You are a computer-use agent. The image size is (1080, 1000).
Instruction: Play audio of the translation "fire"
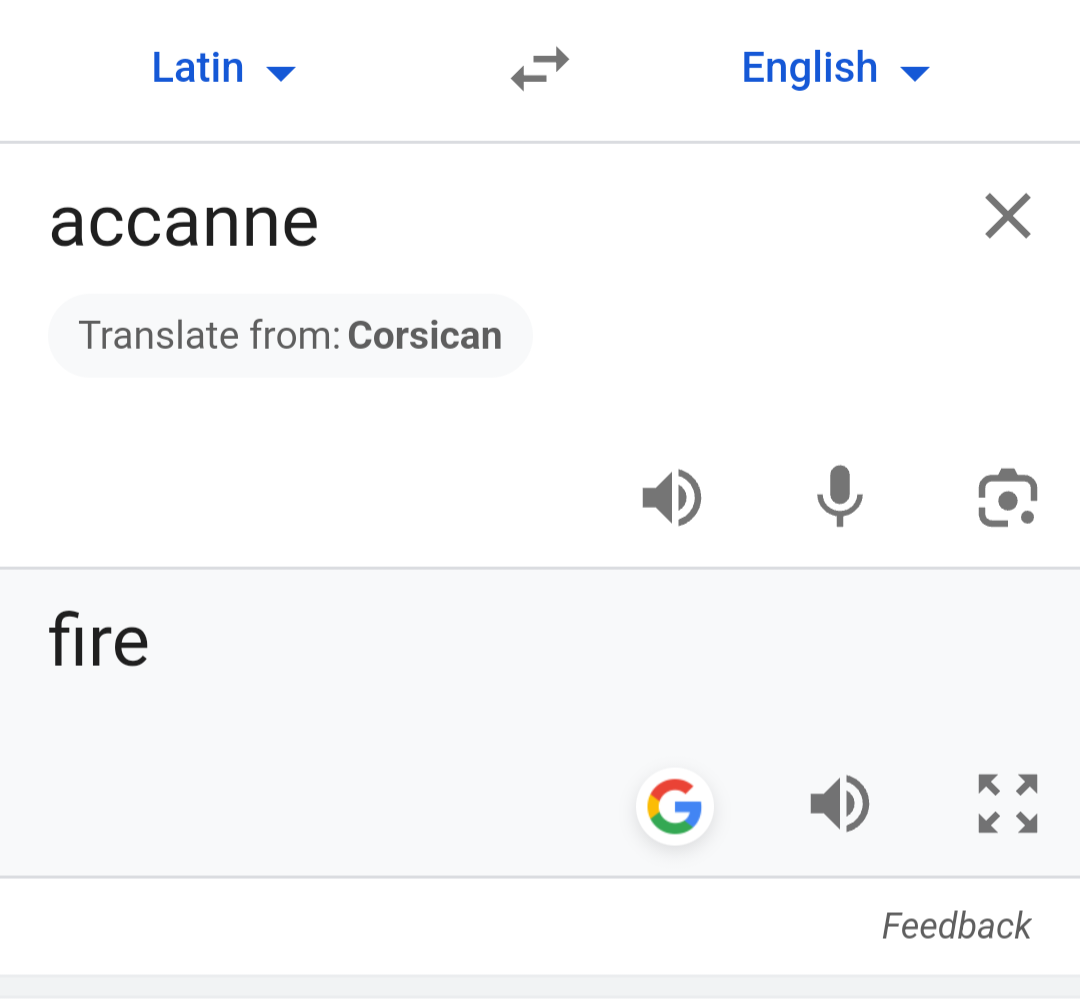[x=839, y=804]
